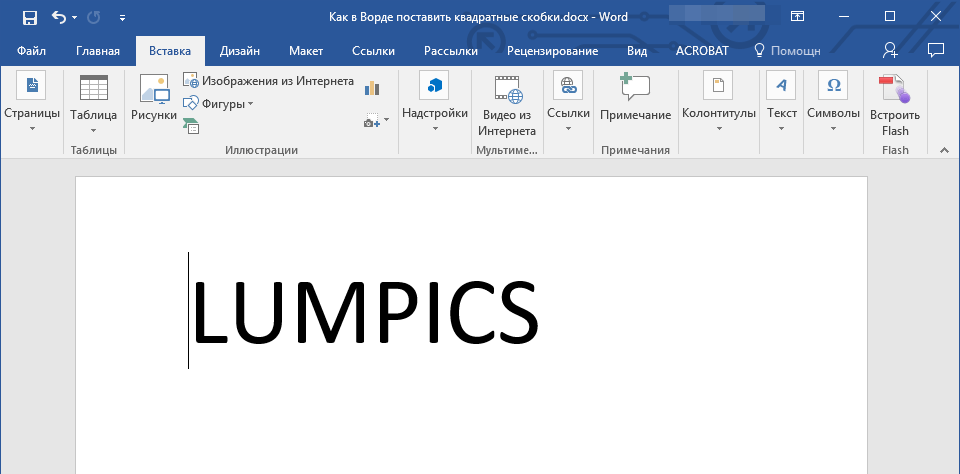Click the Share person icon
This screenshot has width=960, height=474.
pyautogui.click(x=890, y=50)
